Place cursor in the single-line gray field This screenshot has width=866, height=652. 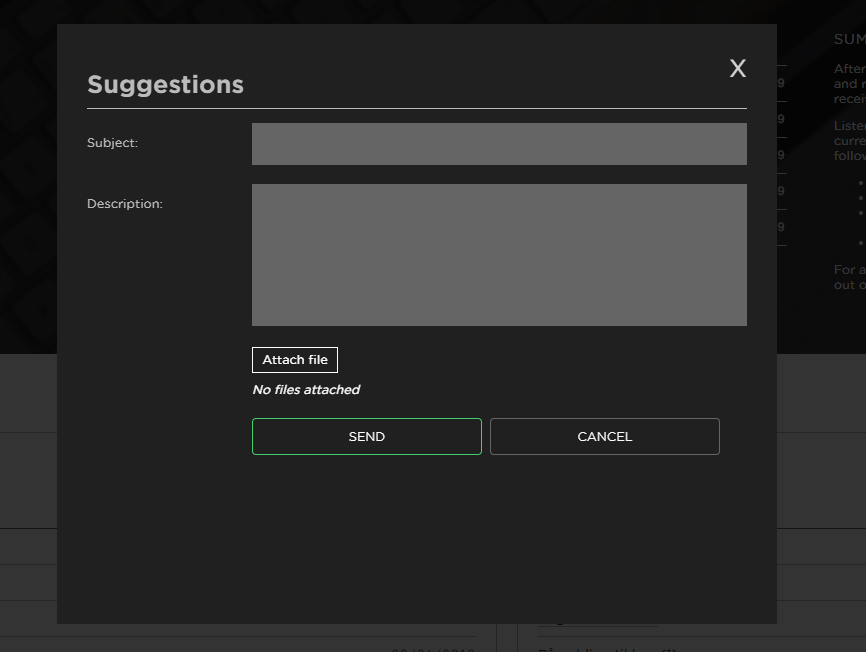(x=499, y=144)
